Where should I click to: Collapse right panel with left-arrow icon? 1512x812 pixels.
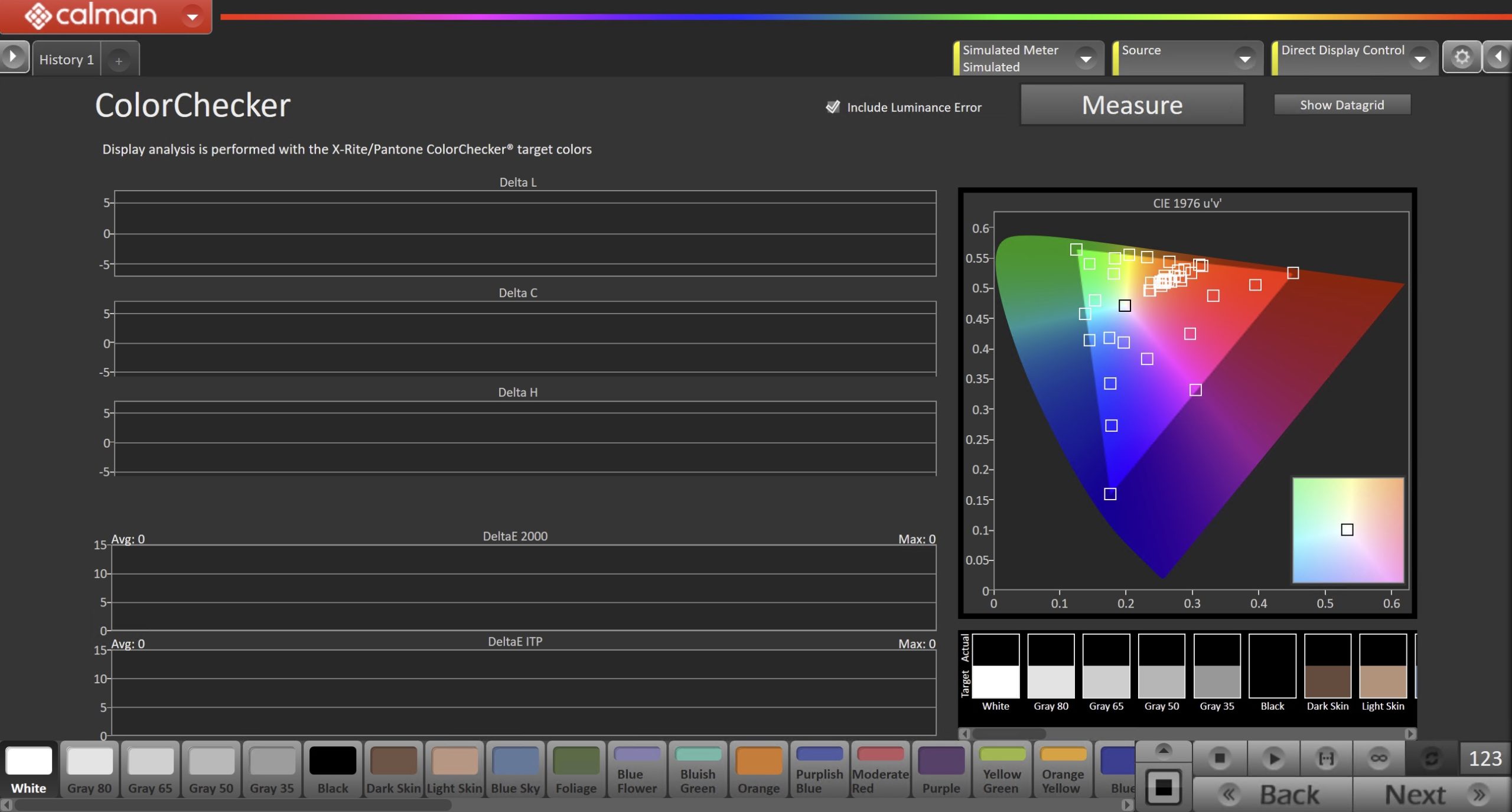[1498, 57]
